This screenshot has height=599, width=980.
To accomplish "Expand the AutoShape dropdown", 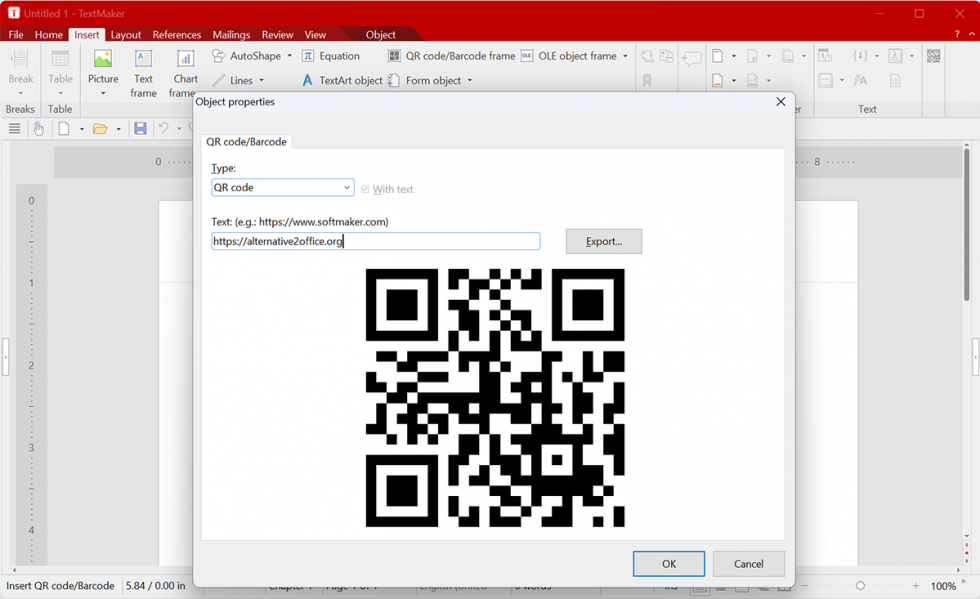I will tap(288, 55).
